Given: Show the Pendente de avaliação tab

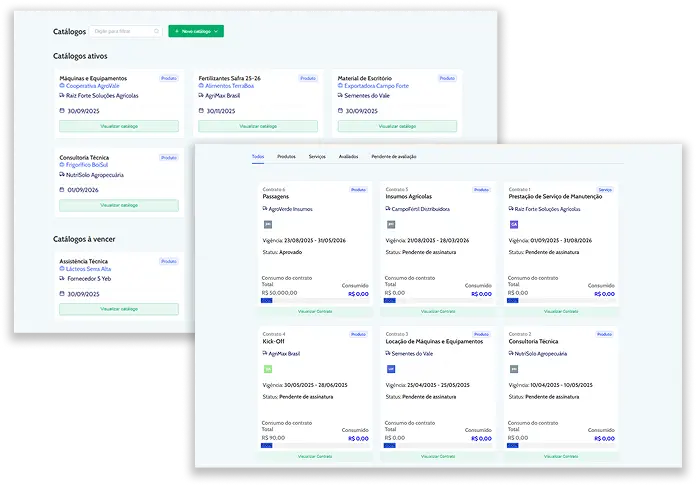Looking at the screenshot, I should [x=393, y=157].
